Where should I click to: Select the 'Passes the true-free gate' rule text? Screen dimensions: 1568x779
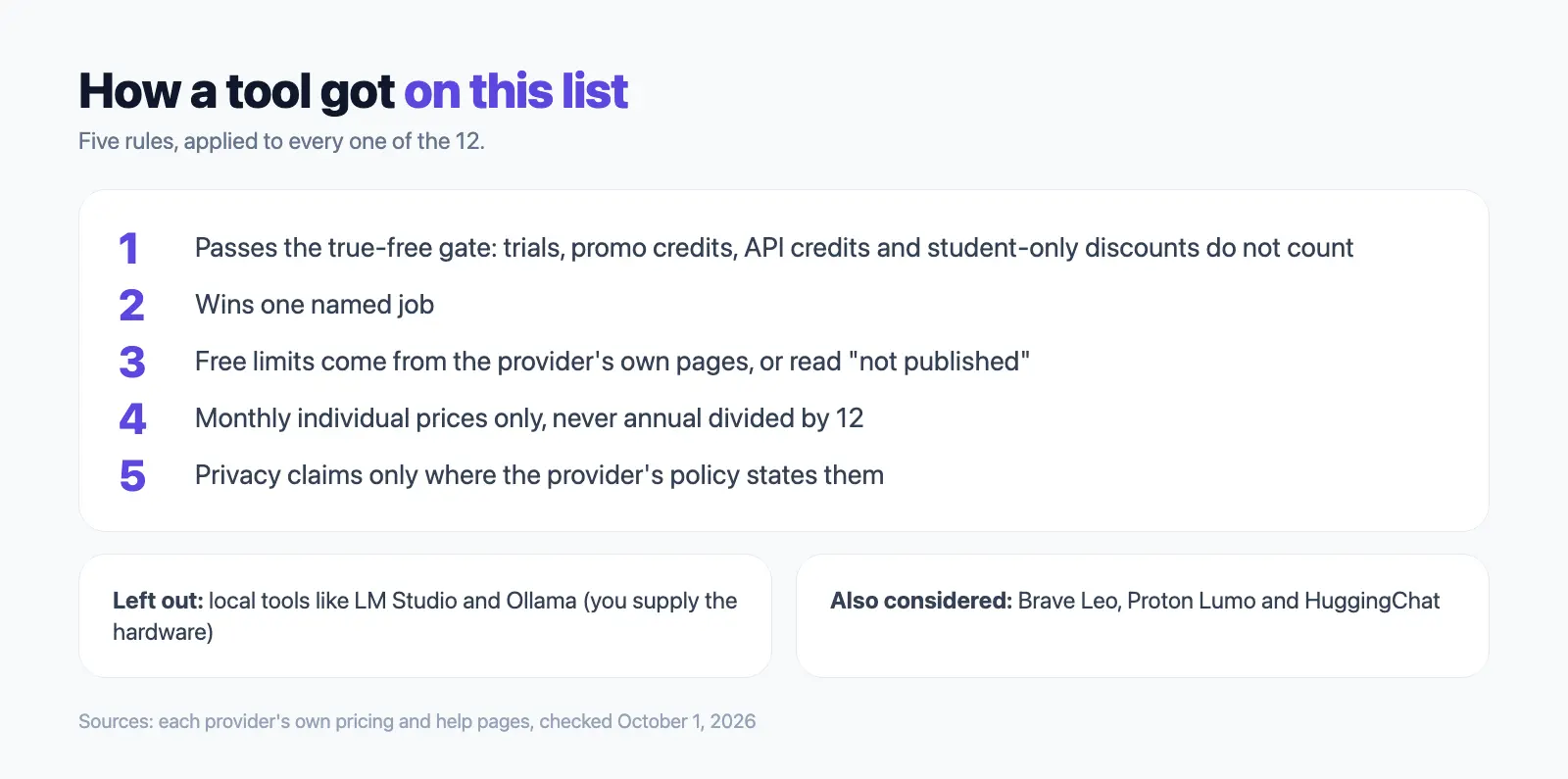(774, 248)
